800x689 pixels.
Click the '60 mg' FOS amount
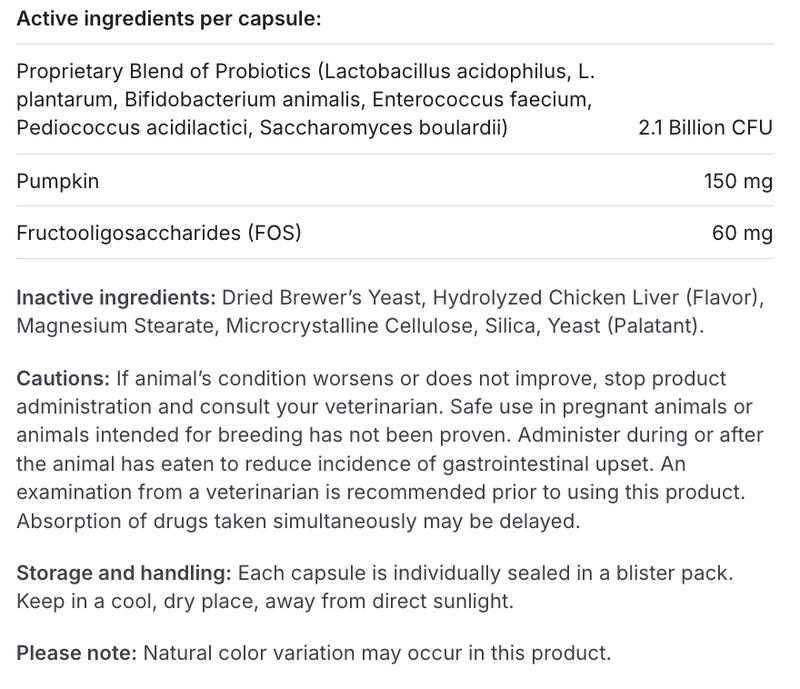click(742, 233)
